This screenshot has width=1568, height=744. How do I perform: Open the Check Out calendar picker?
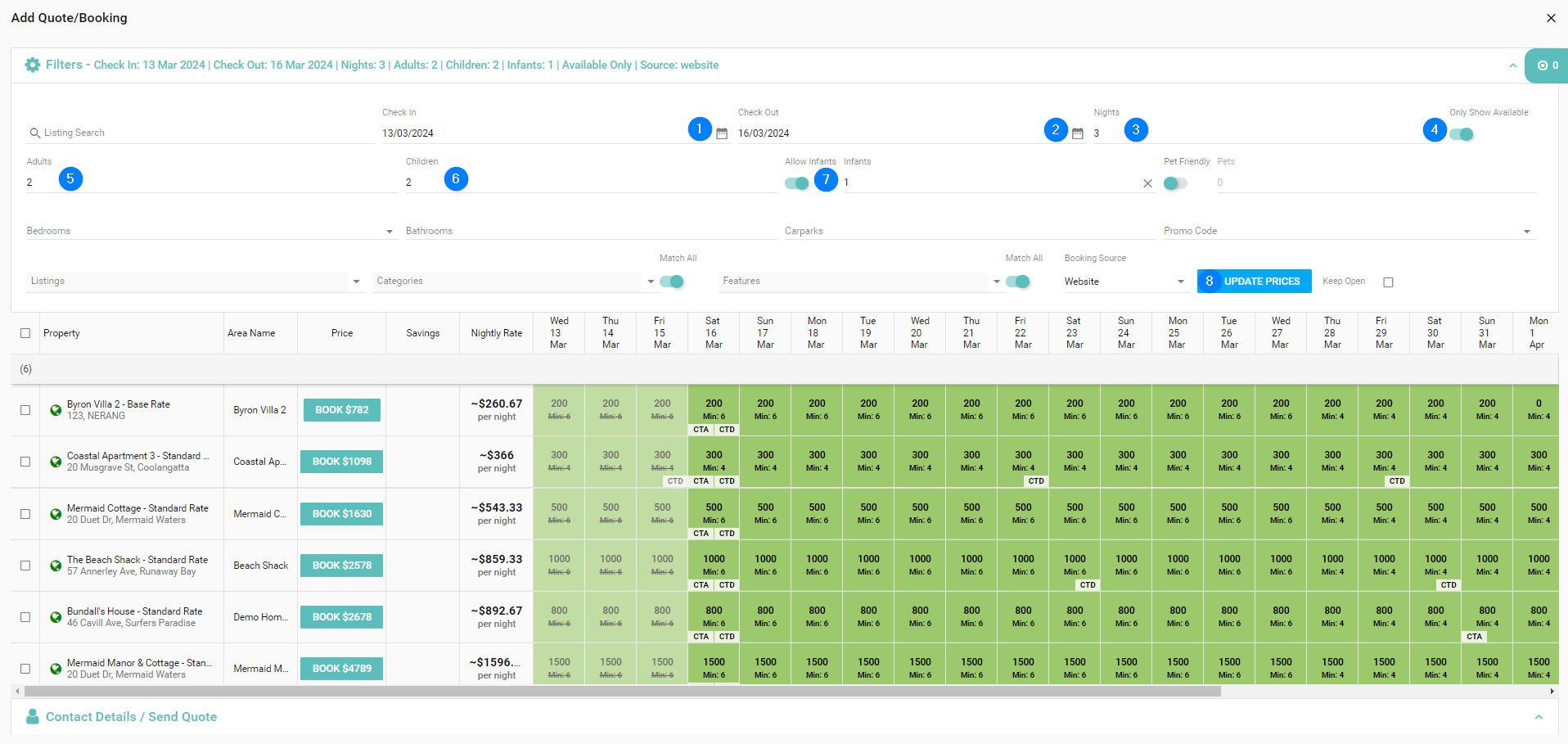[x=1078, y=133]
